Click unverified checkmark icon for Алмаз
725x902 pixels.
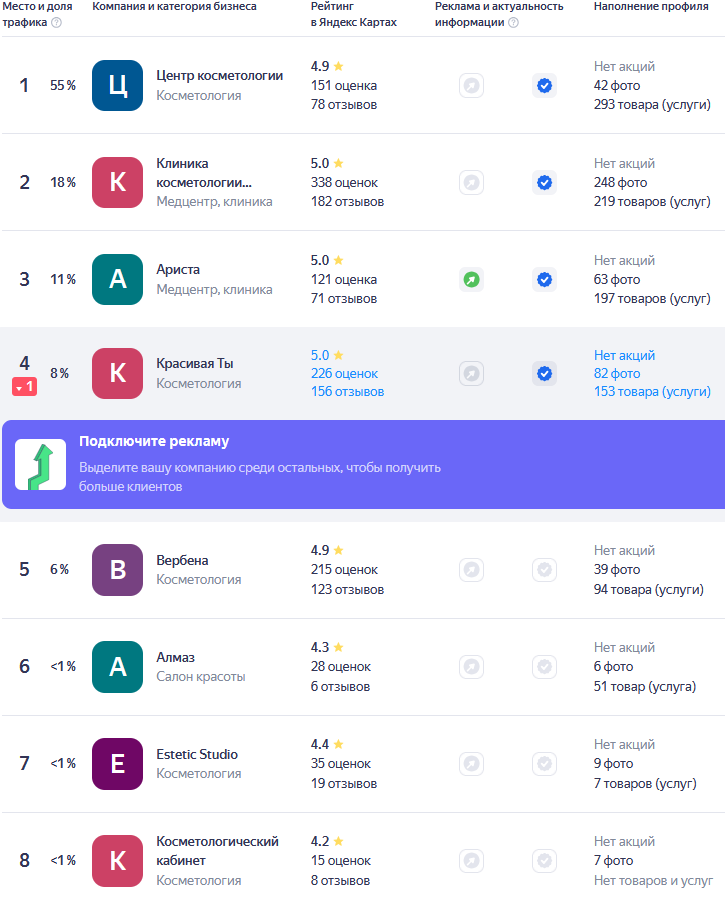tap(544, 667)
